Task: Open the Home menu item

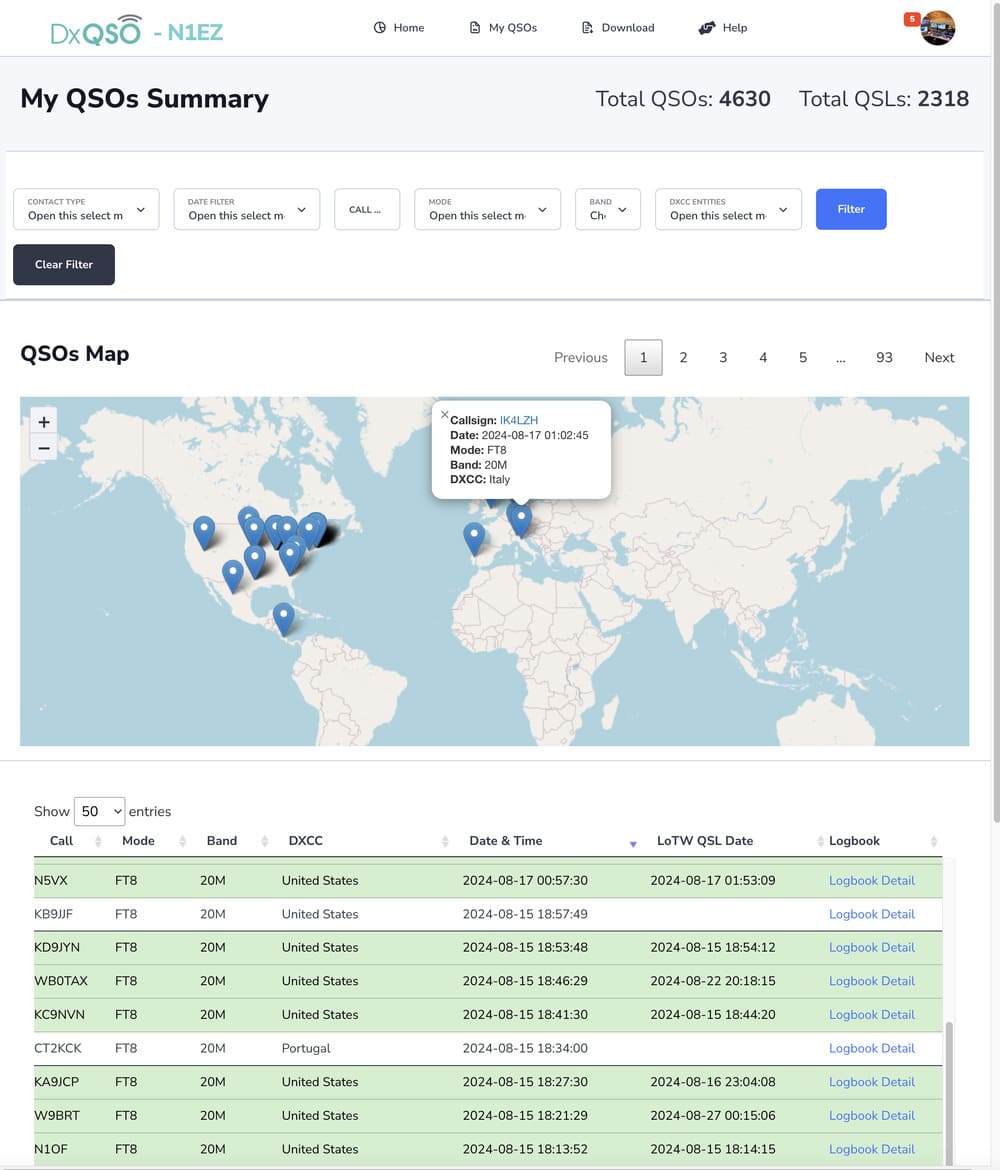Action: [x=399, y=28]
